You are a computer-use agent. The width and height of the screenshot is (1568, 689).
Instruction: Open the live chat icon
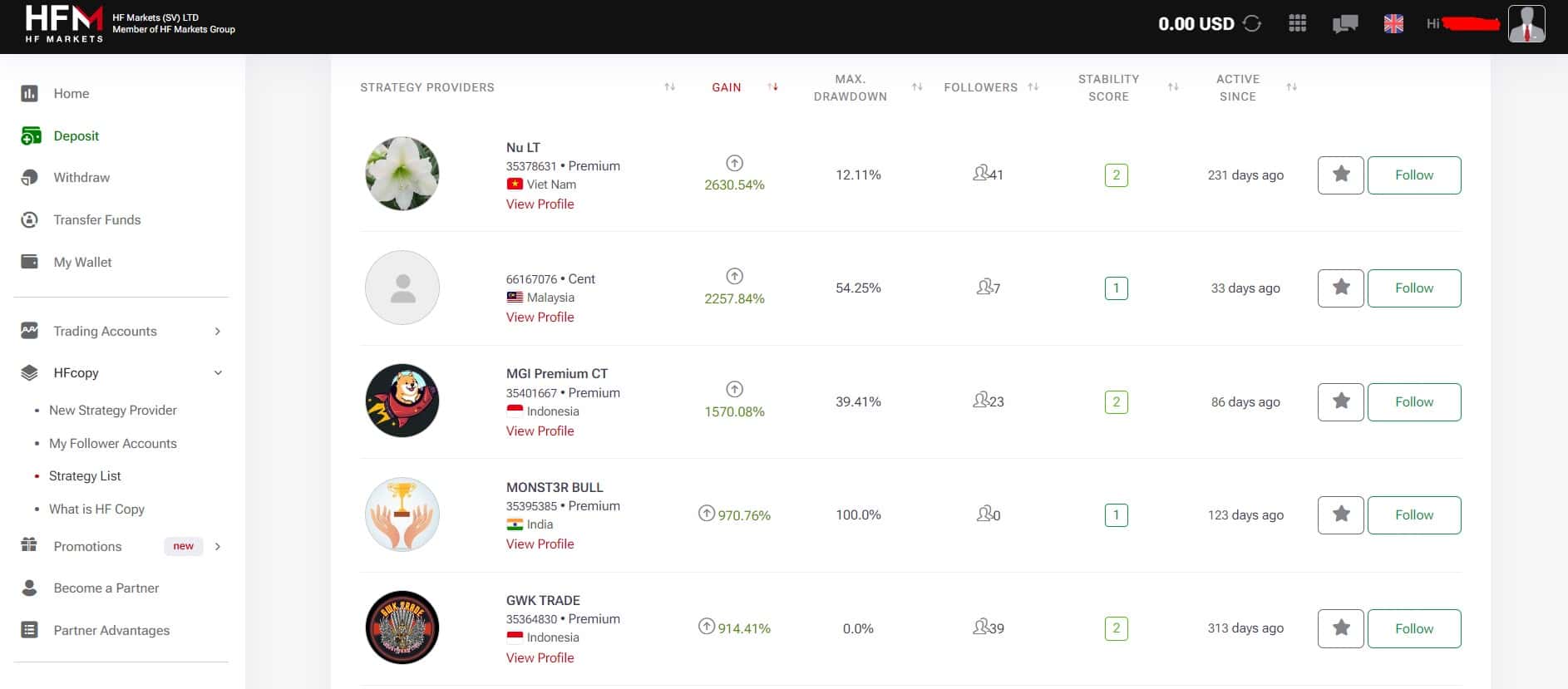click(1345, 23)
